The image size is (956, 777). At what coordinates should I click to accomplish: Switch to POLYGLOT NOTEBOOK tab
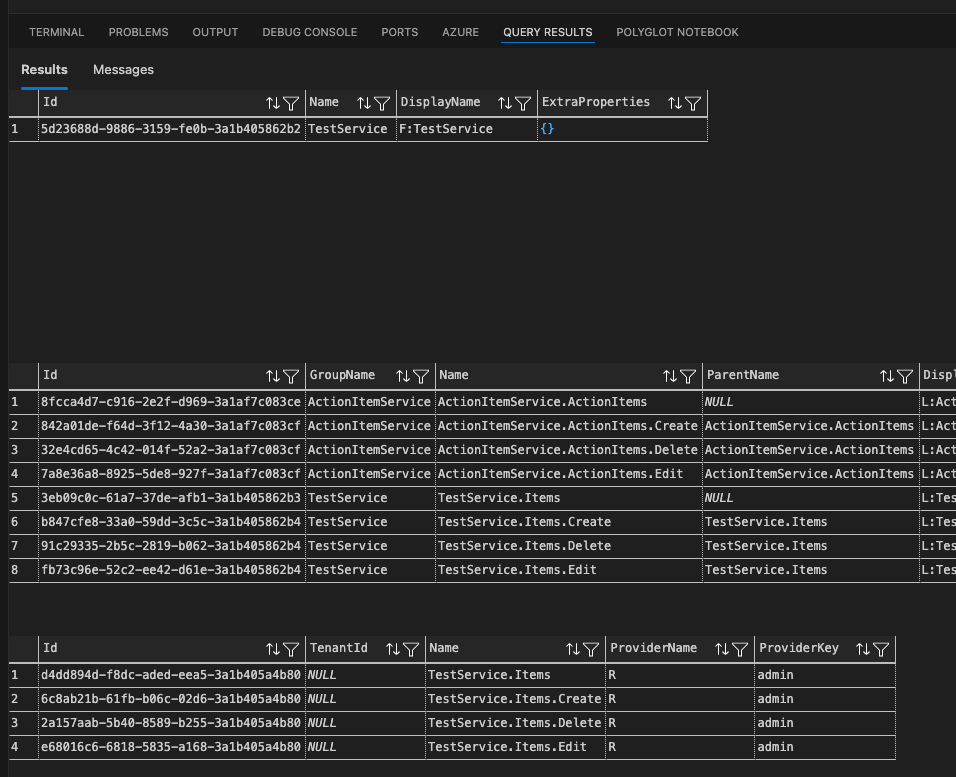click(677, 32)
